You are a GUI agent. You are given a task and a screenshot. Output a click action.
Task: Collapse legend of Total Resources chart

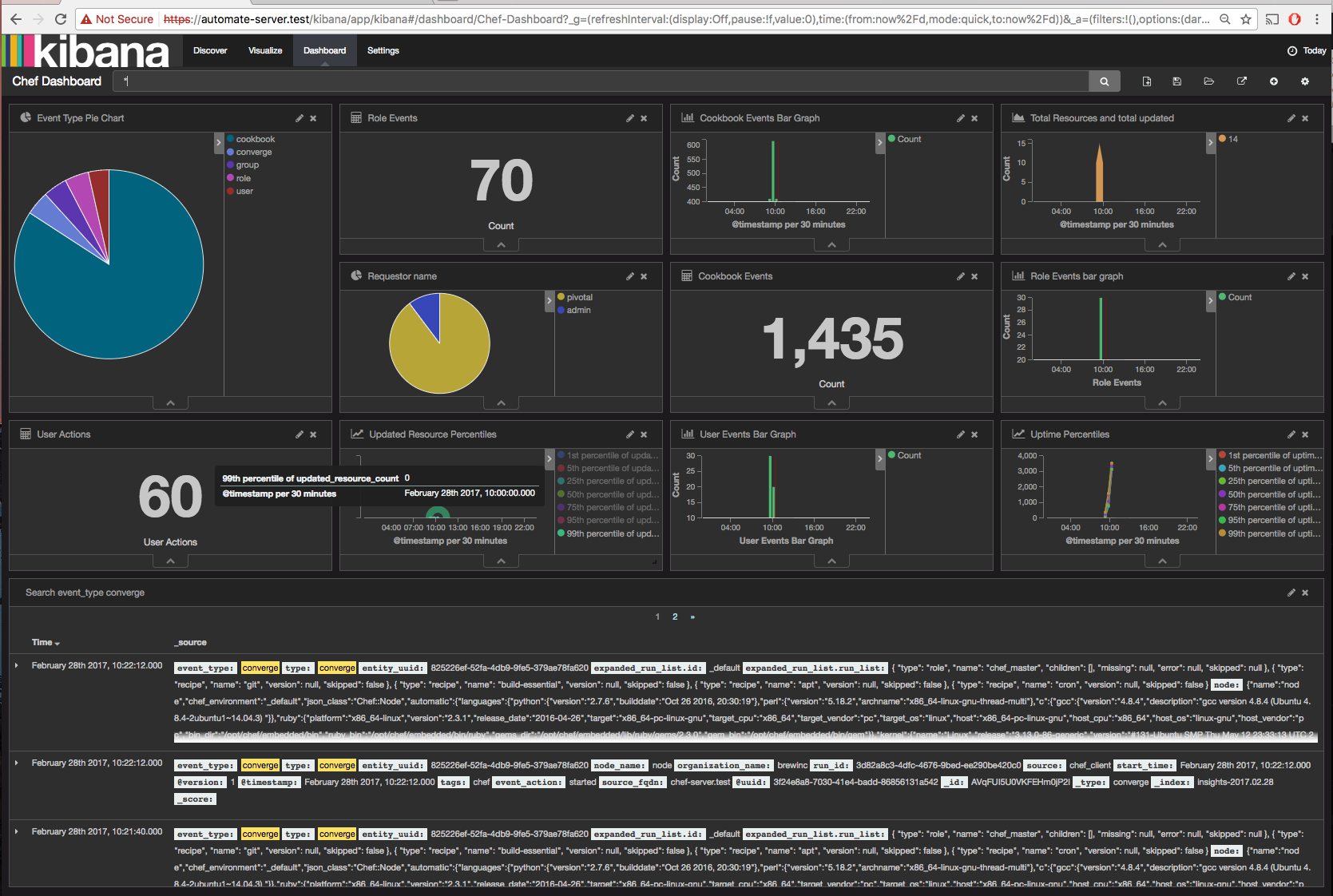[x=1211, y=143]
